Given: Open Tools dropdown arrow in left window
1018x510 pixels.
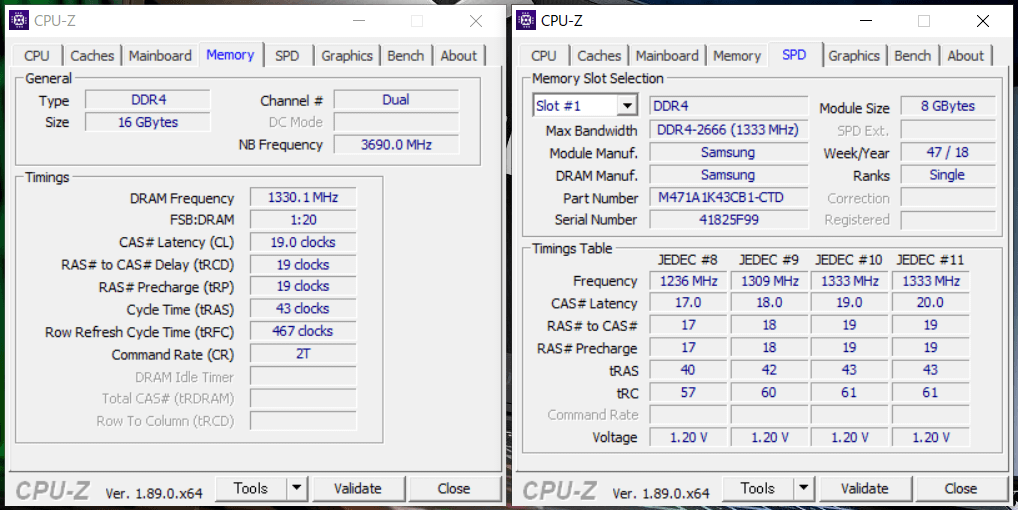Looking at the screenshot, I should point(297,488).
